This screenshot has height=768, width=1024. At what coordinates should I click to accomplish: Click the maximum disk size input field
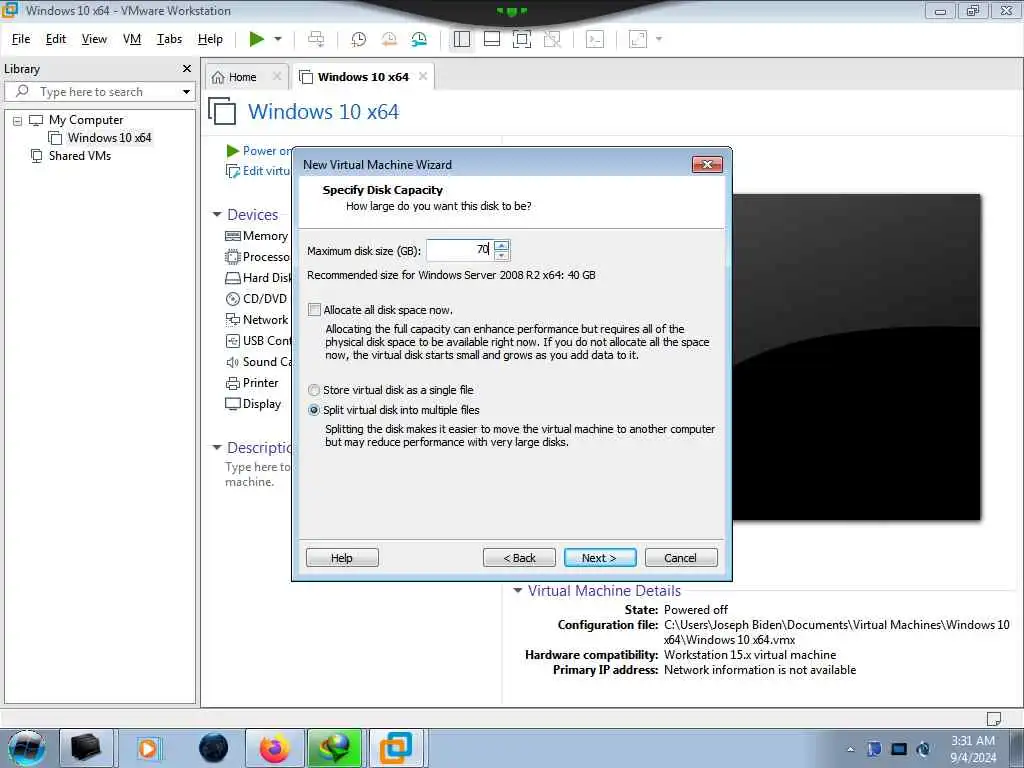pos(459,249)
